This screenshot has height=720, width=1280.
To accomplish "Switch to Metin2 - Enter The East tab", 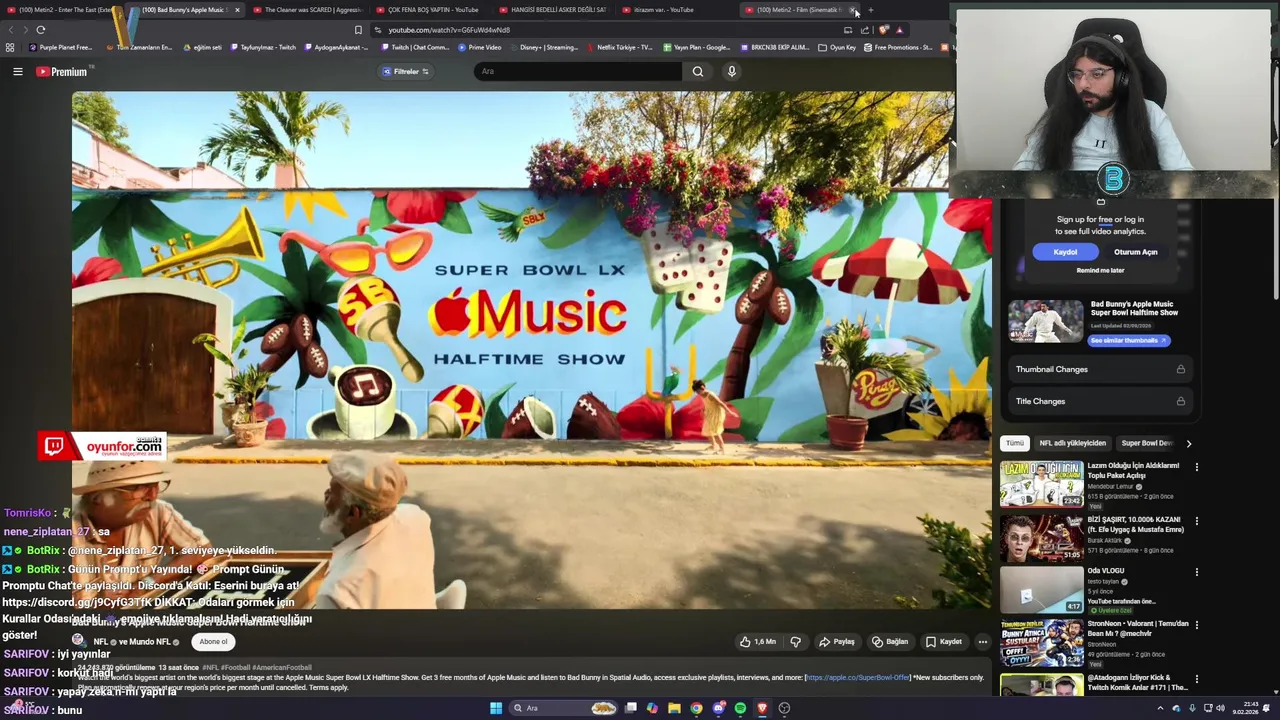I will [62, 10].
